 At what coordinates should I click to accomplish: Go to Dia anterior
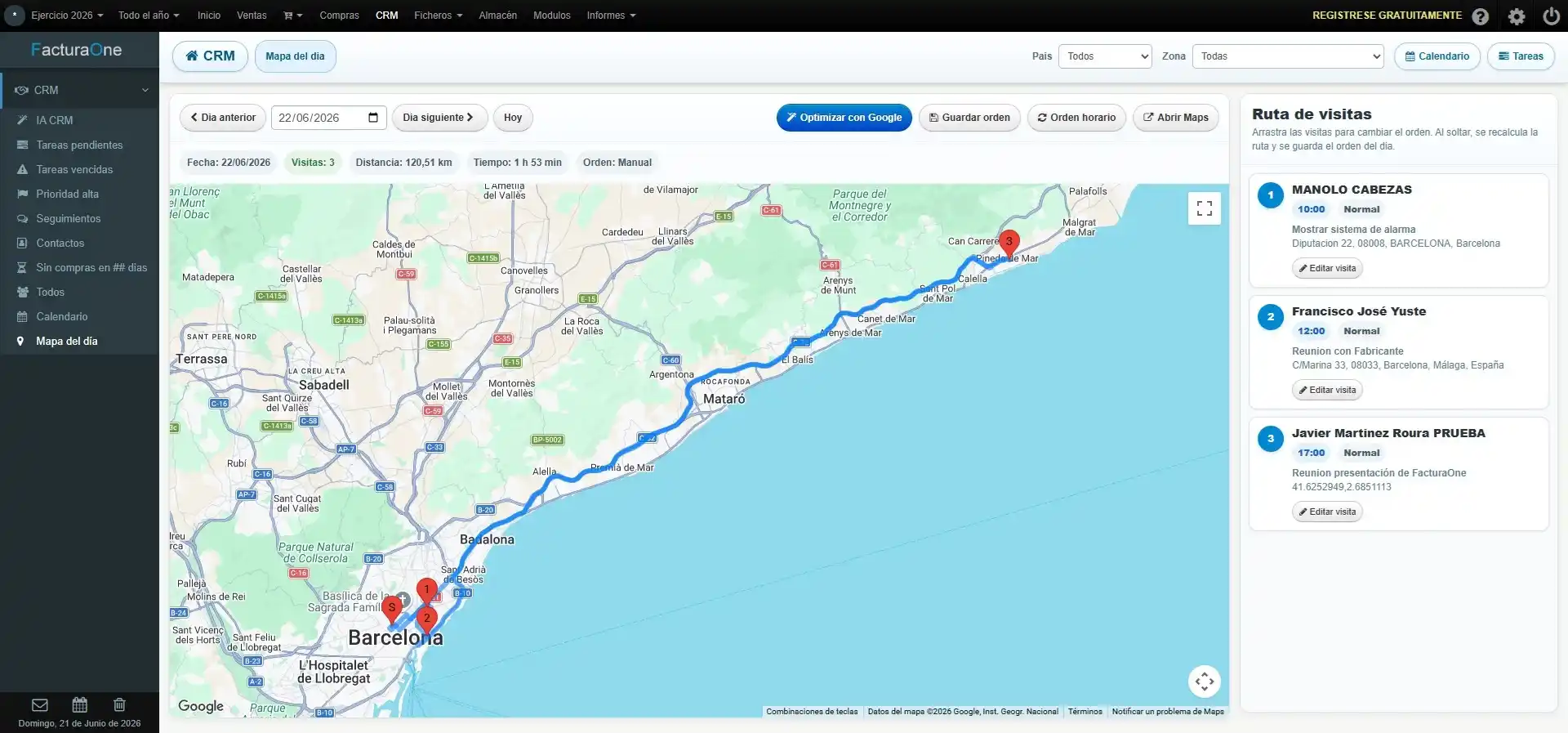pyautogui.click(x=223, y=118)
